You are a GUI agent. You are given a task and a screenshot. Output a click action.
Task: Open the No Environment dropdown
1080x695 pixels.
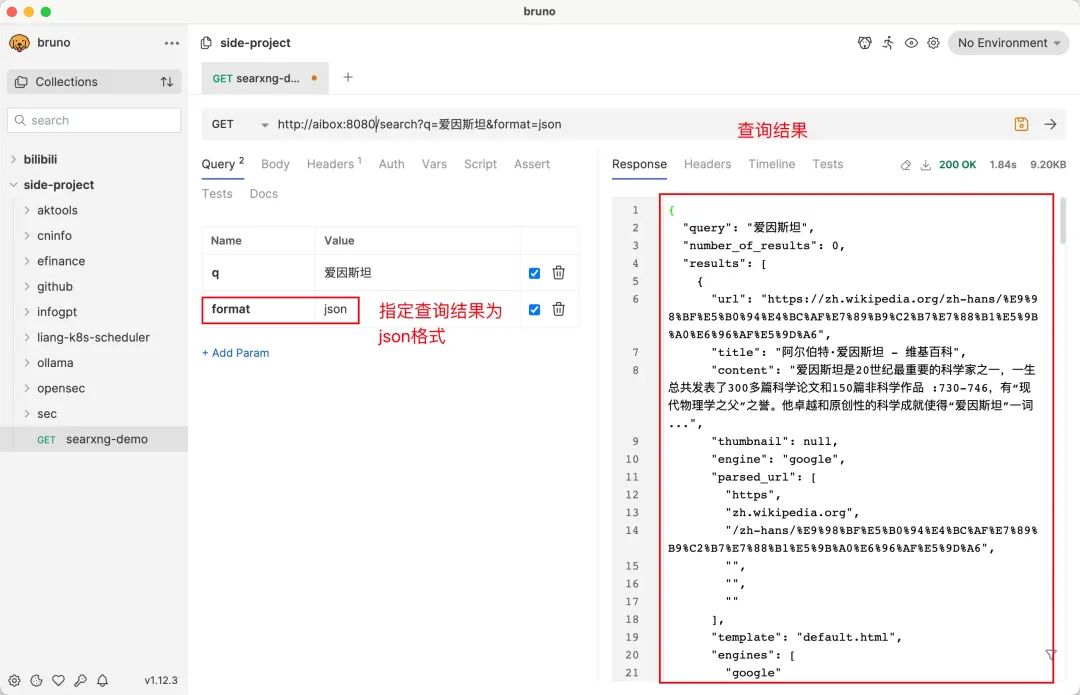(1008, 43)
